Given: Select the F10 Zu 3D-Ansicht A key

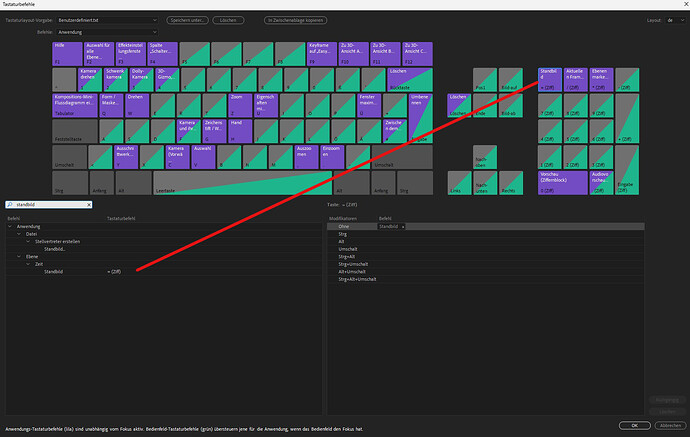Looking at the screenshot, I should (354, 54).
